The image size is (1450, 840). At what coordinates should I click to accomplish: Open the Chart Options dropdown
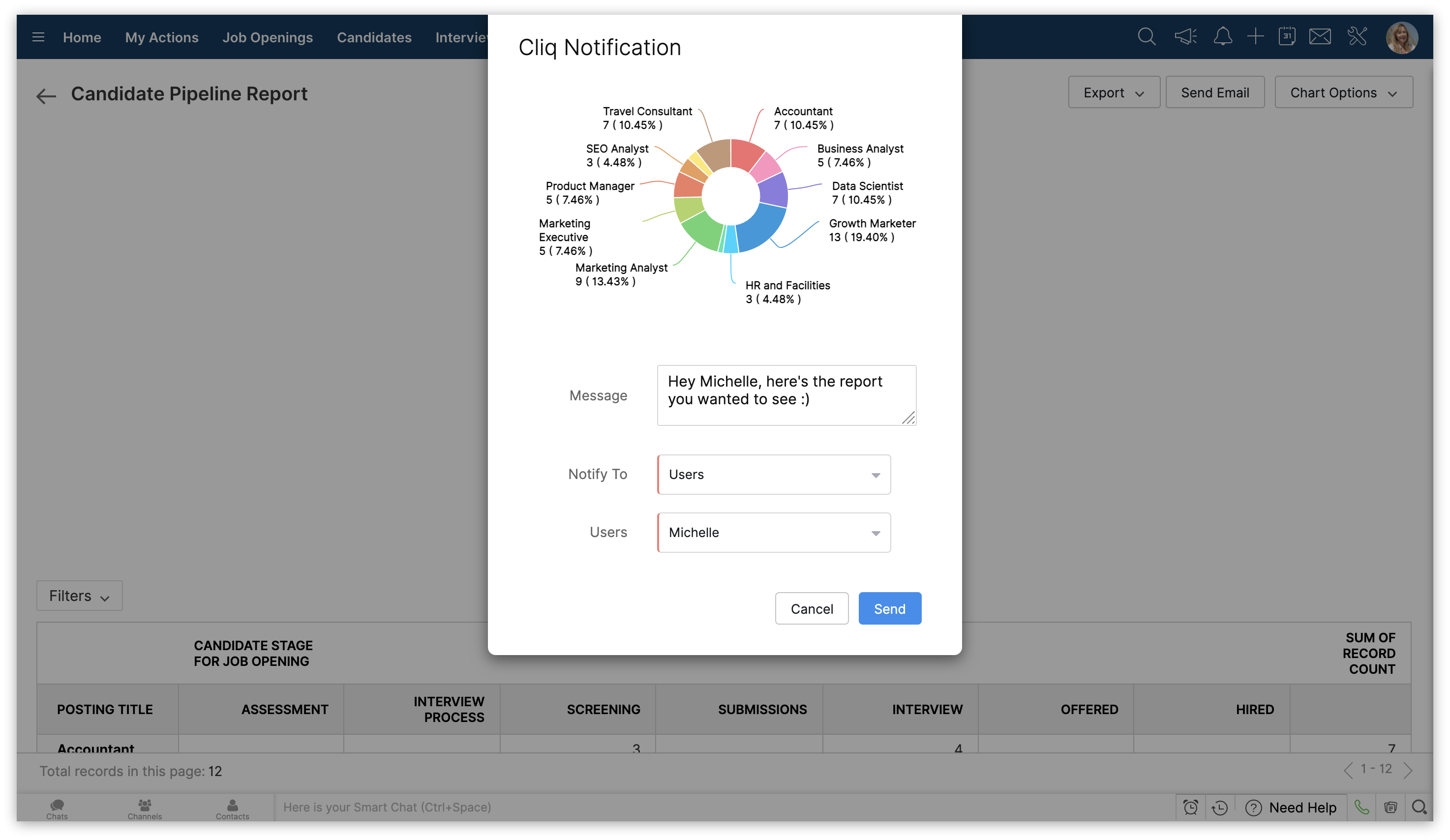pyautogui.click(x=1343, y=92)
